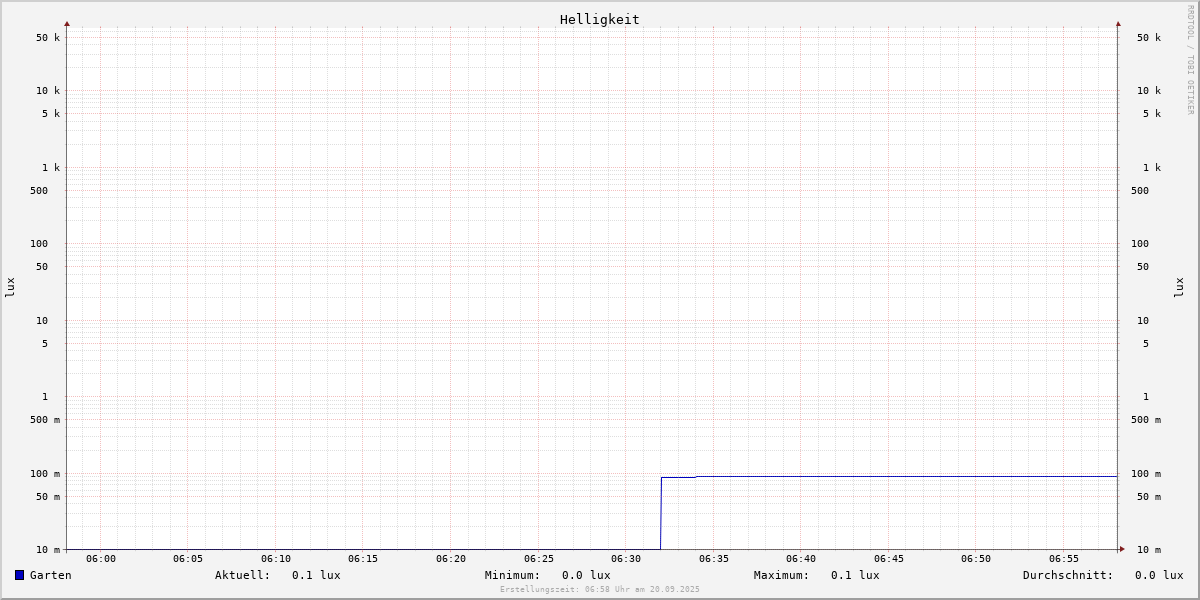This screenshot has width=1200, height=600.
Task: Click the left axis '50 m' label
Action: pyautogui.click(x=48, y=497)
